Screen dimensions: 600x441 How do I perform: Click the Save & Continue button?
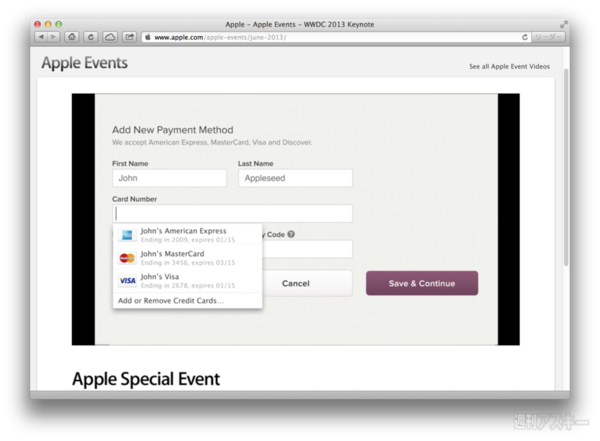tap(422, 283)
